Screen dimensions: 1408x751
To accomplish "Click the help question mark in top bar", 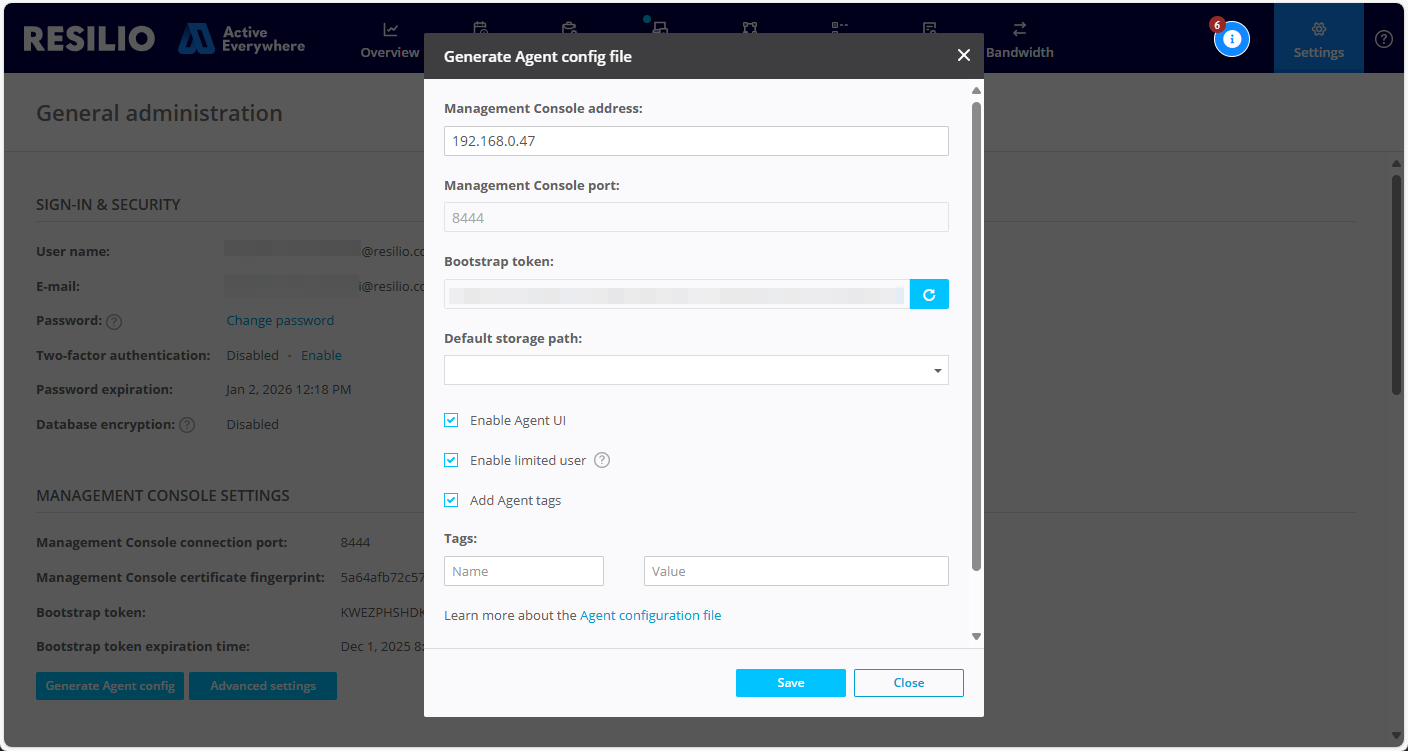I will tap(1383, 39).
